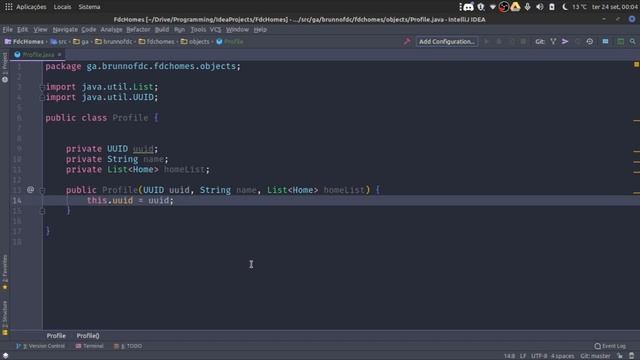Open the Analyze menu
The height and width of the screenshot is (360, 640).
click(111, 29)
